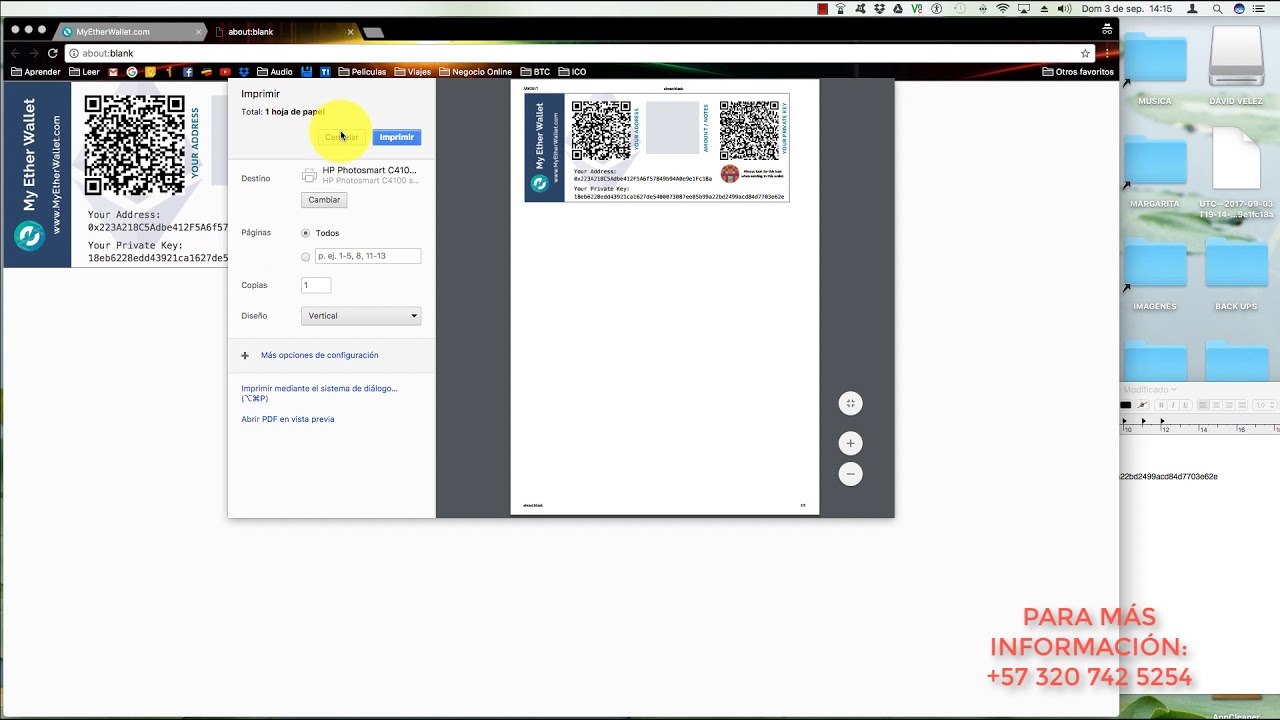Open the Otros favoritos folder
The width and height of the screenshot is (1280, 720).
(1078, 72)
